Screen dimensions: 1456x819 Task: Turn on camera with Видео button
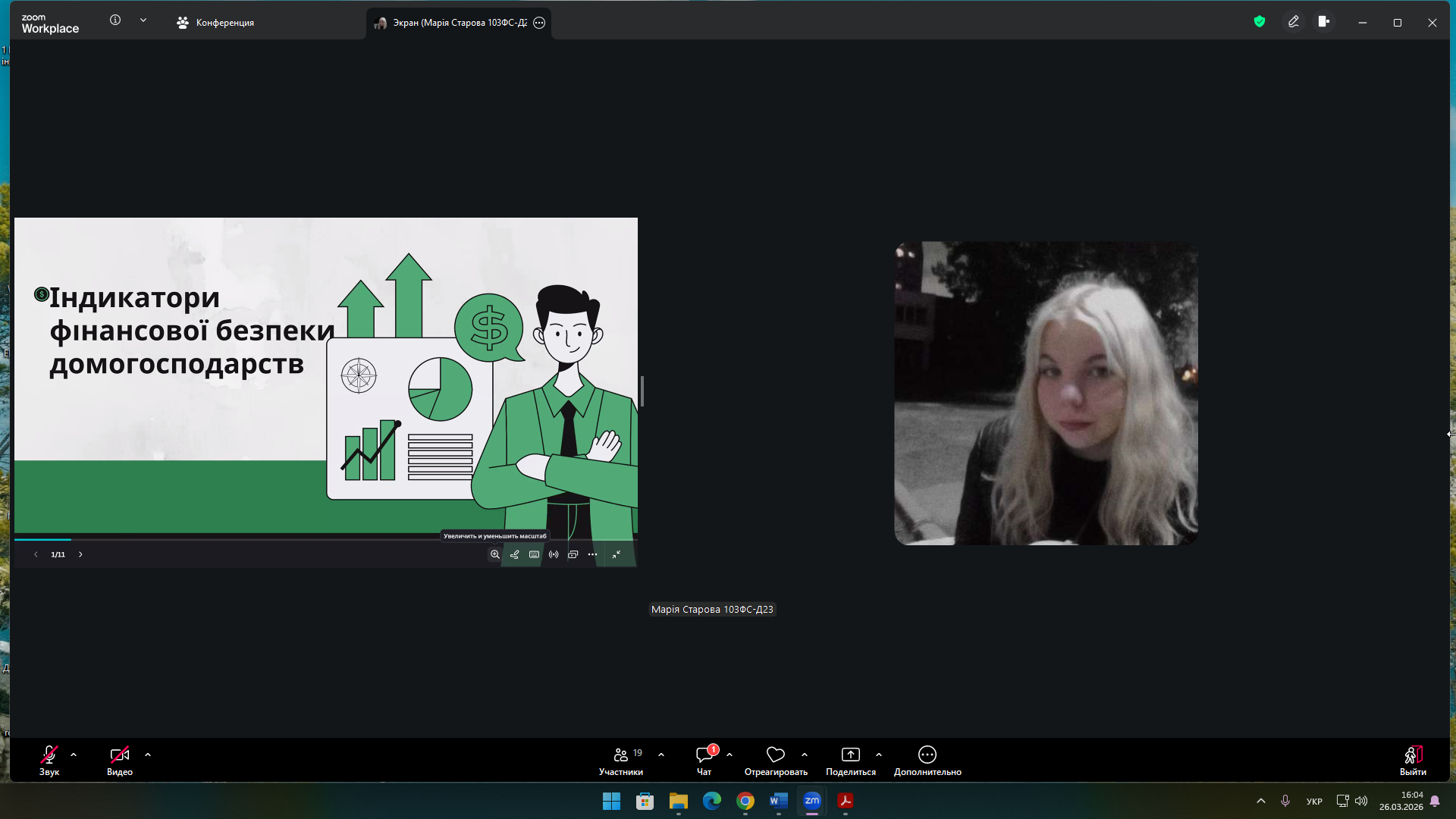(120, 761)
